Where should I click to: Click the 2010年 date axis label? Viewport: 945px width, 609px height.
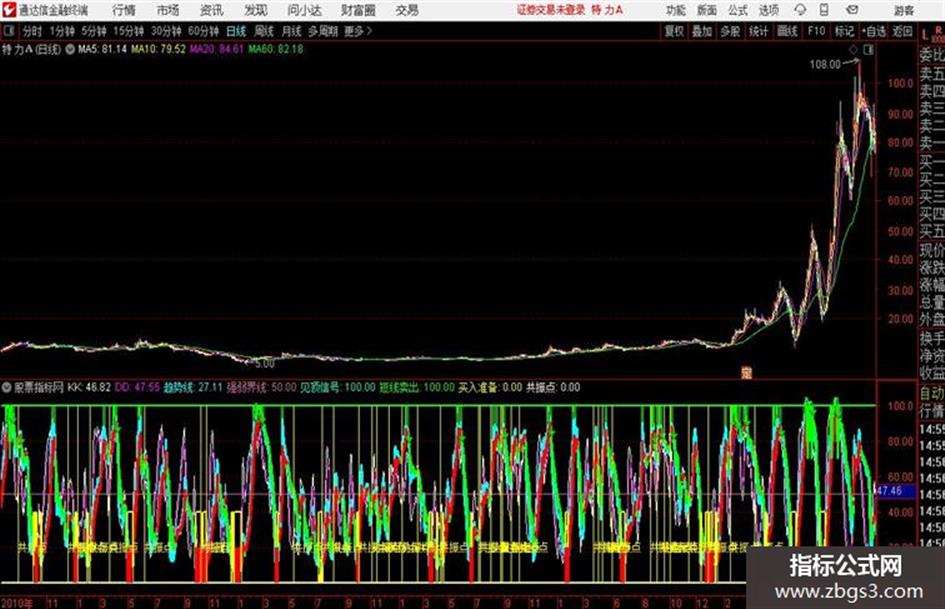(x=16, y=603)
